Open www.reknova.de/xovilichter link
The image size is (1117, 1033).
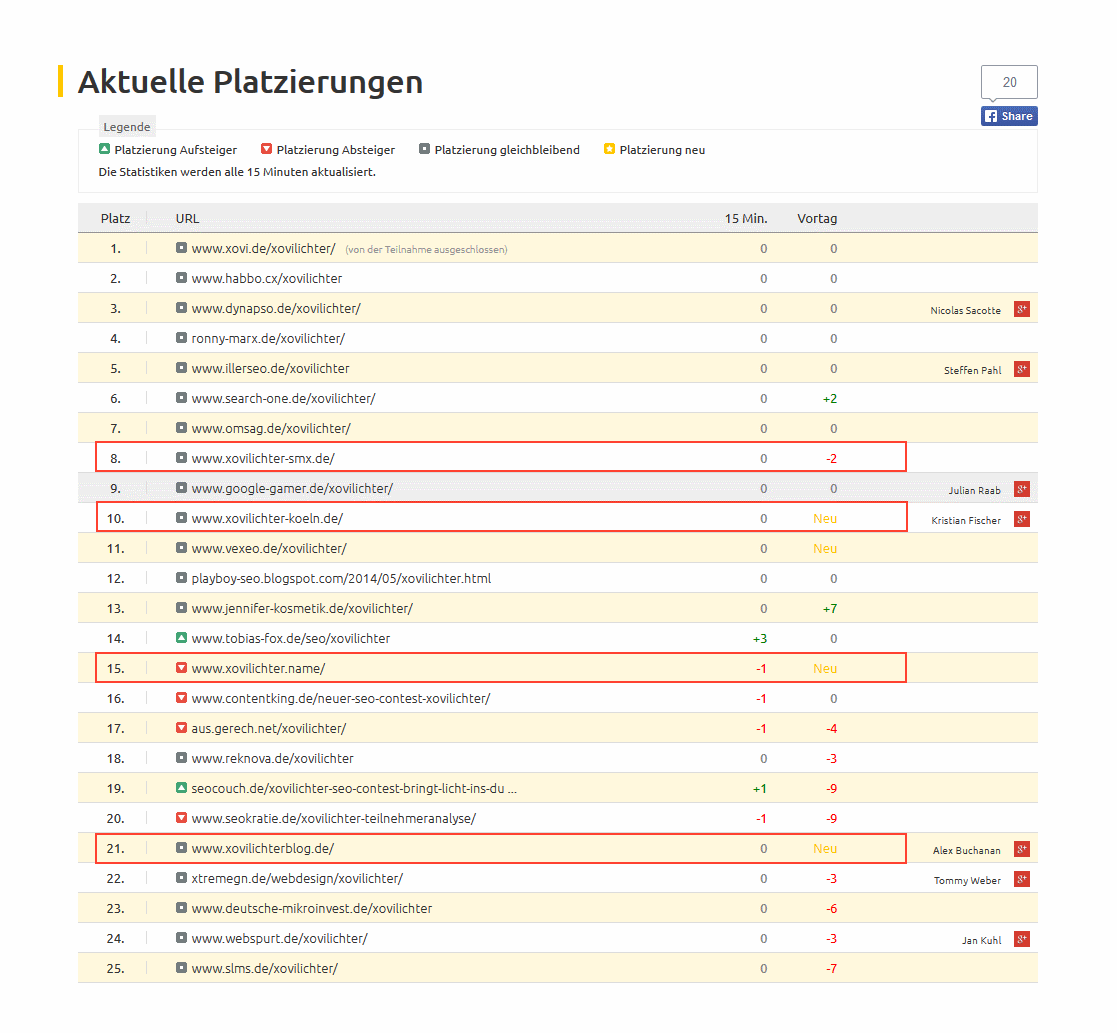[272, 758]
